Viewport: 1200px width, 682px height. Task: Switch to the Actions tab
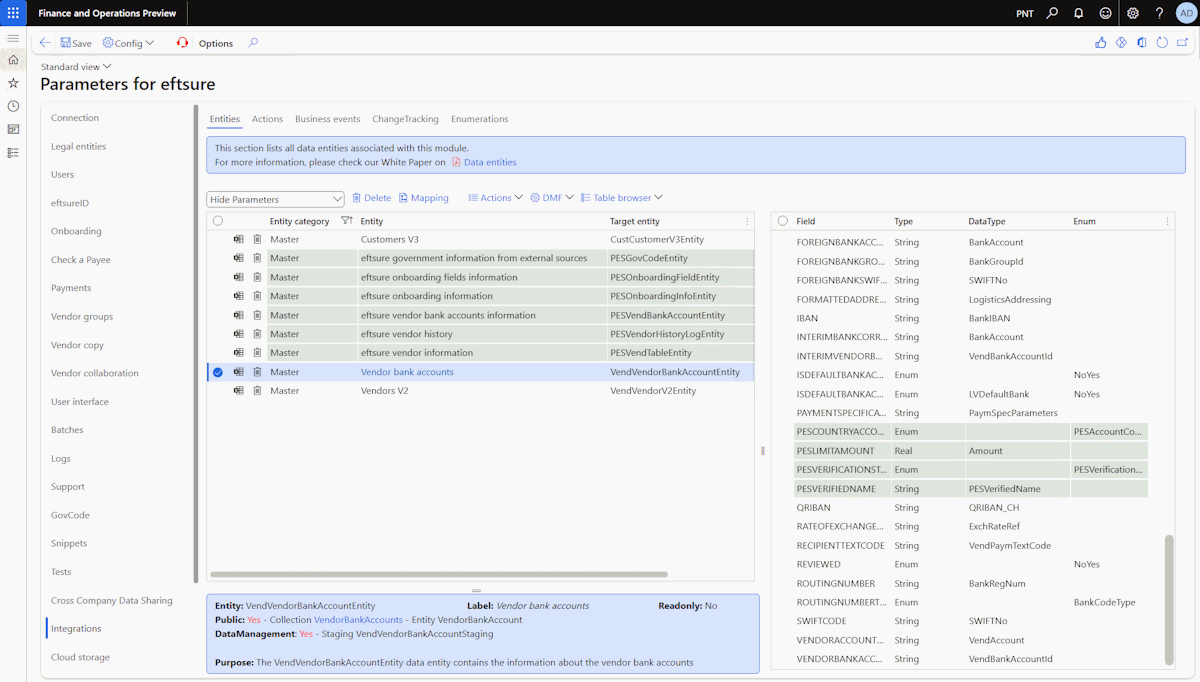coord(267,119)
